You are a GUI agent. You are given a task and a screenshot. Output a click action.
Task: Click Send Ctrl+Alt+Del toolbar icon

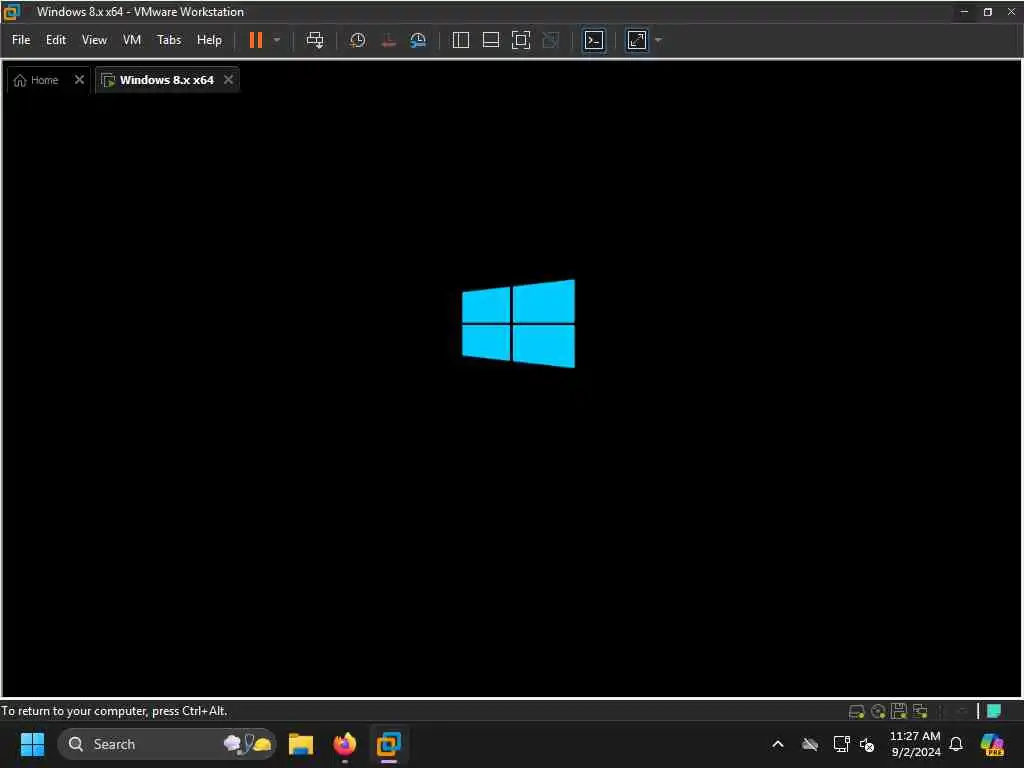[315, 40]
